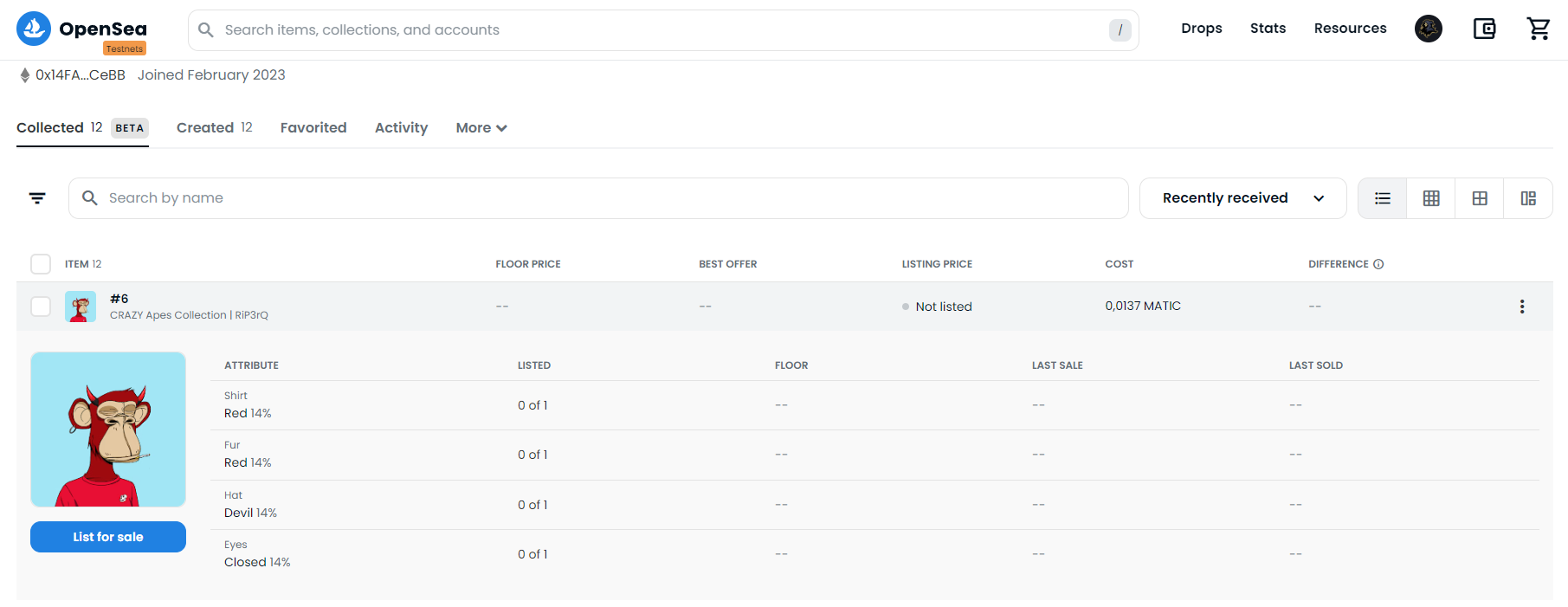Click the COST column header
The height and width of the screenshot is (607, 1568).
click(x=1120, y=264)
